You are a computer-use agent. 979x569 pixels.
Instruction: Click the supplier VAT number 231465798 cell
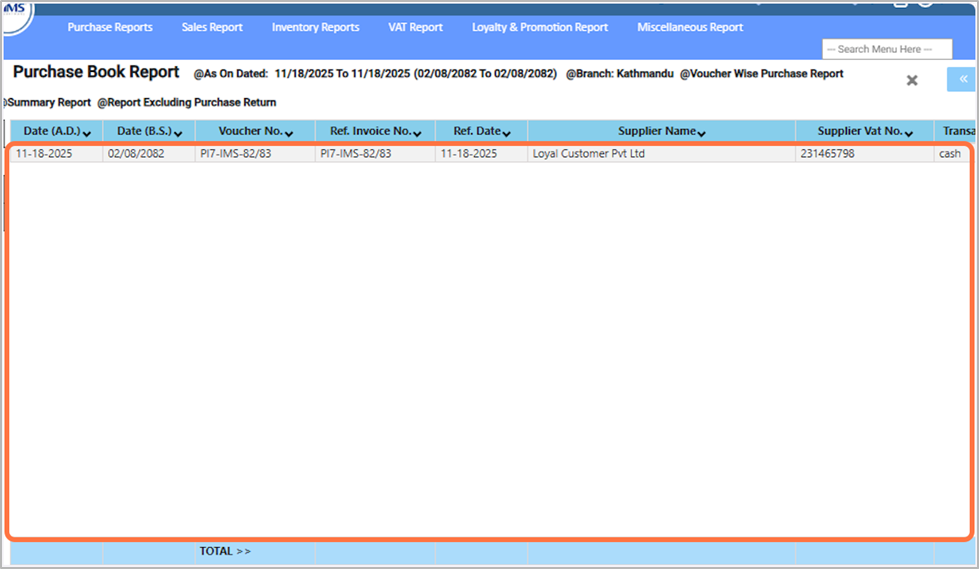(827, 154)
